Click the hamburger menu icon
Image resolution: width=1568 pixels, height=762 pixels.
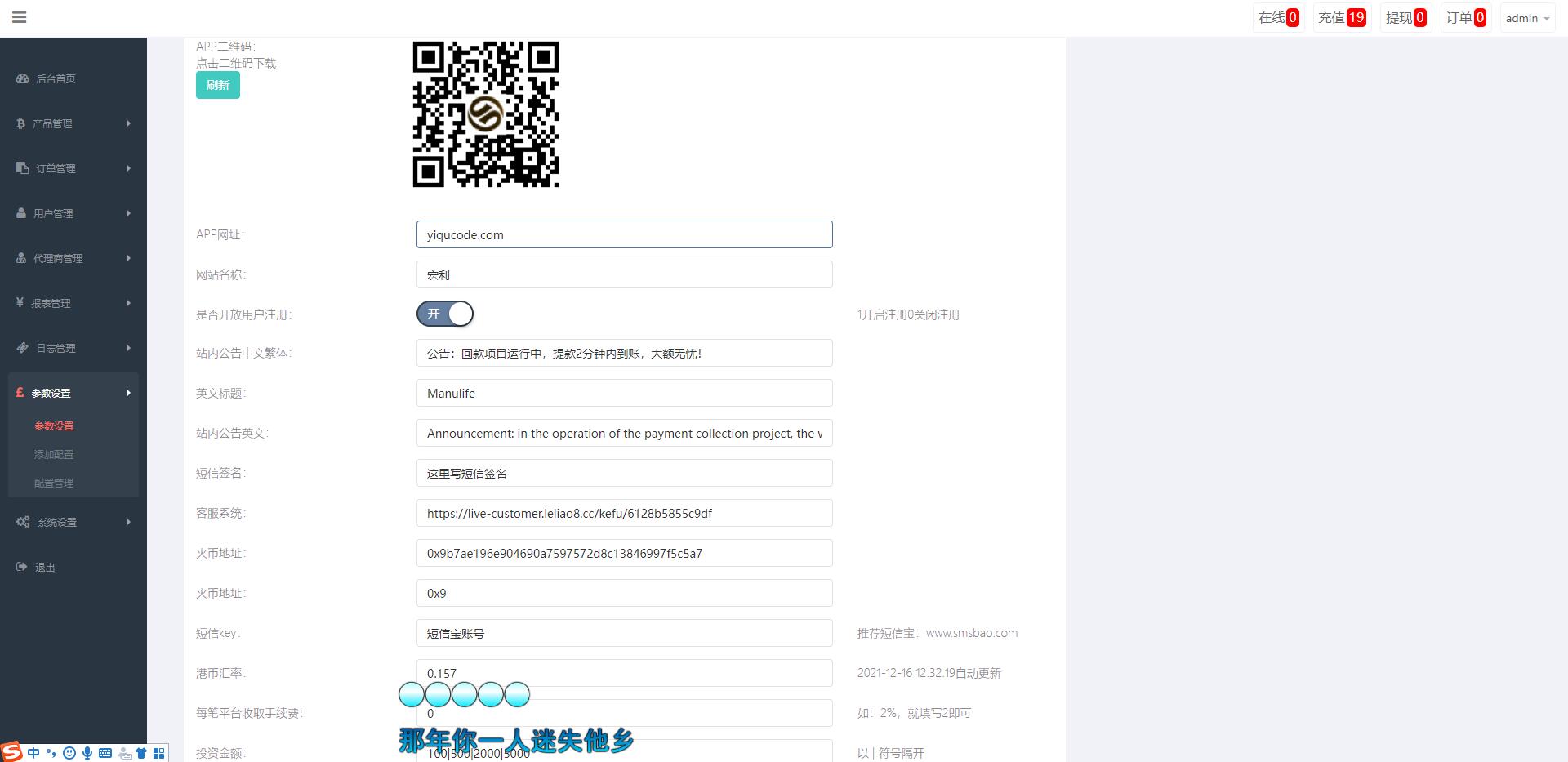point(20,17)
